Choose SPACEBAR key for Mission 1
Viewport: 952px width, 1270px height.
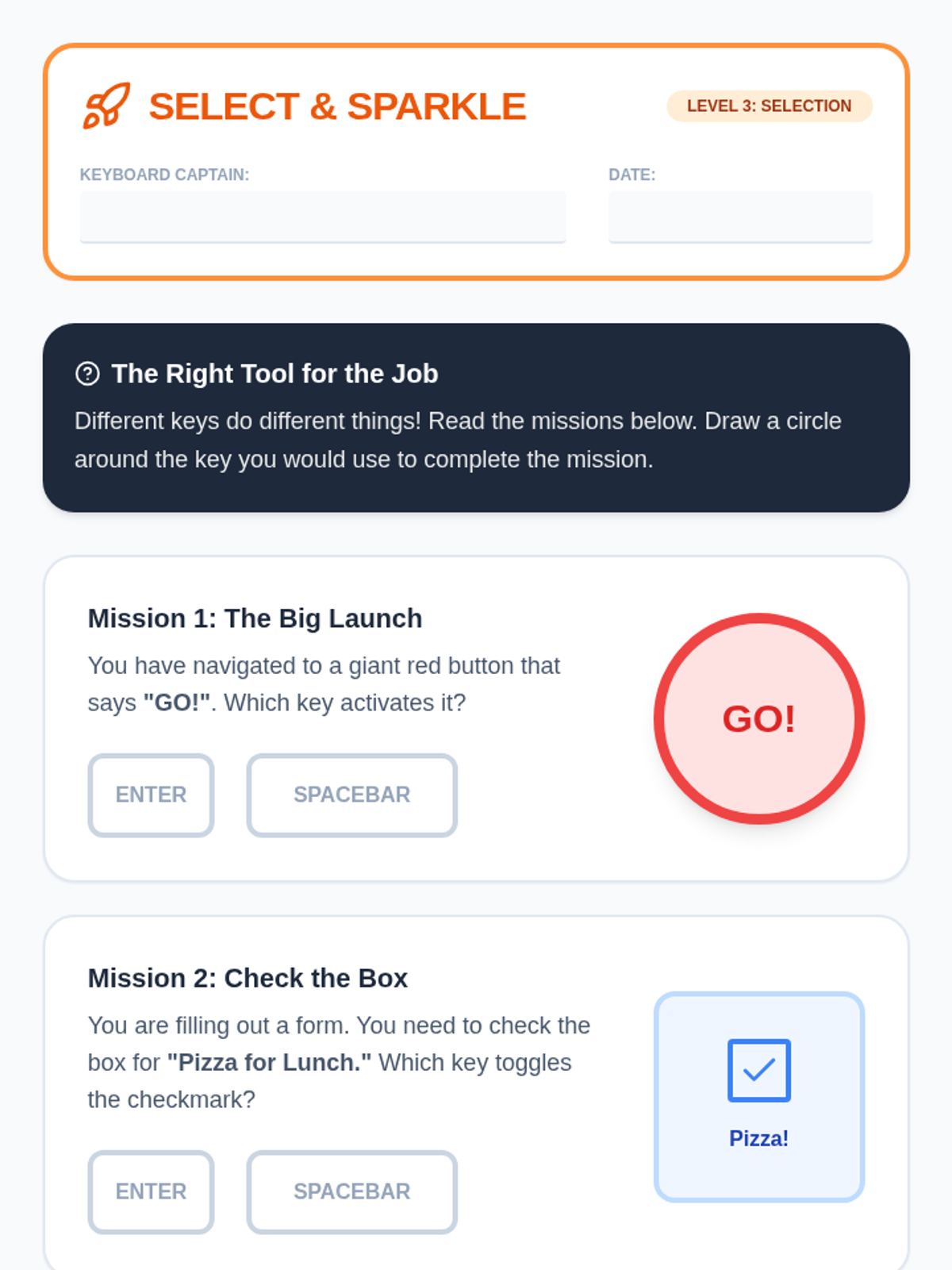click(352, 795)
